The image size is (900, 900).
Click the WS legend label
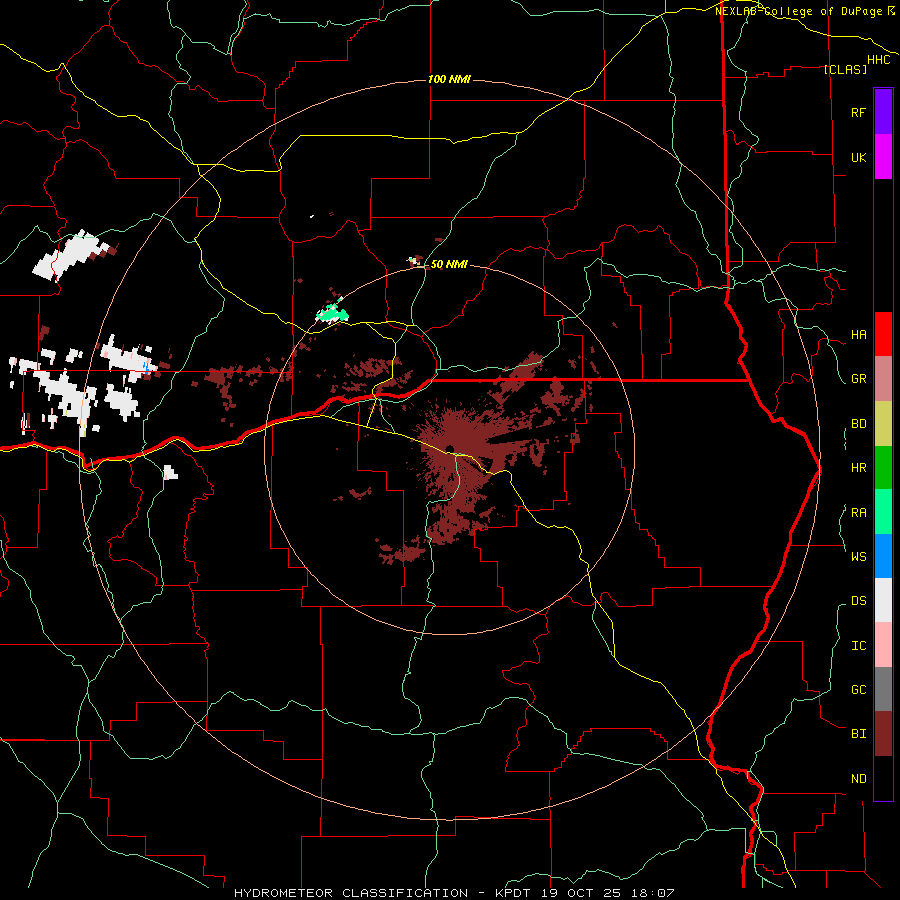(858, 556)
